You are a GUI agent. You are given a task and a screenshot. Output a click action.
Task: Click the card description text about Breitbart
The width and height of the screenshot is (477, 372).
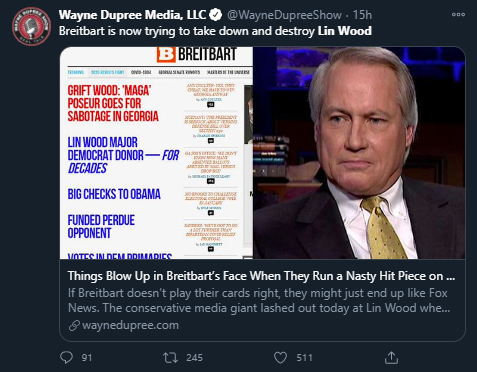pyautogui.click(x=259, y=300)
